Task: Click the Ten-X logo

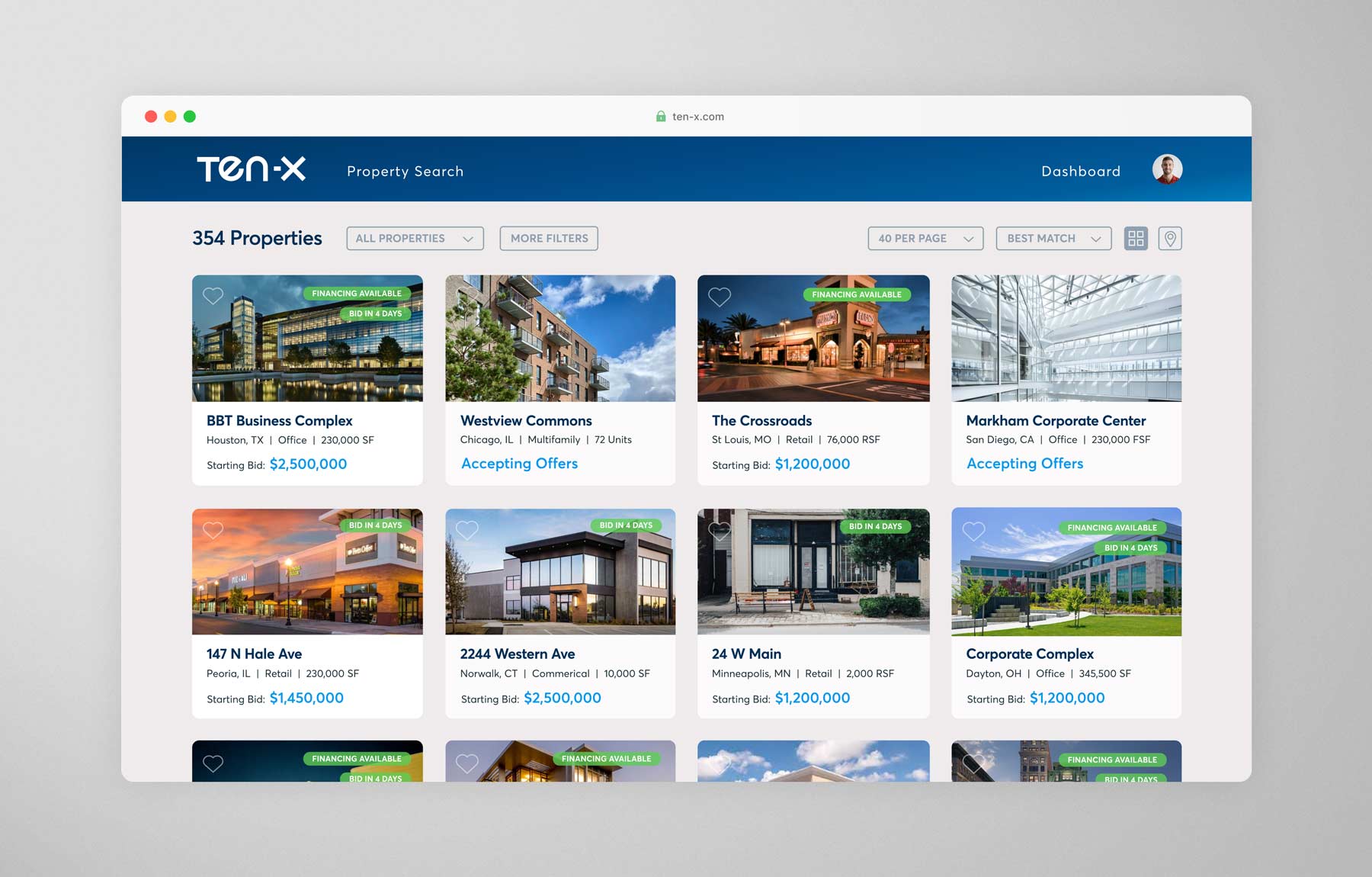Action: pos(252,169)
